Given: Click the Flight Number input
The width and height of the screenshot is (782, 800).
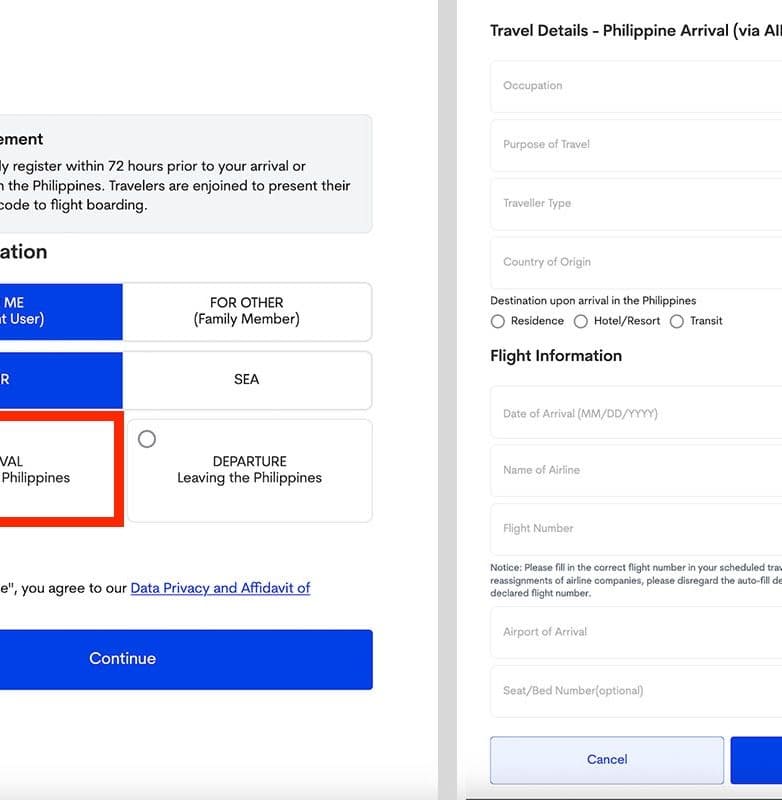Looking at the screenshot, I should pyautogui.click(x=636, y=528).
